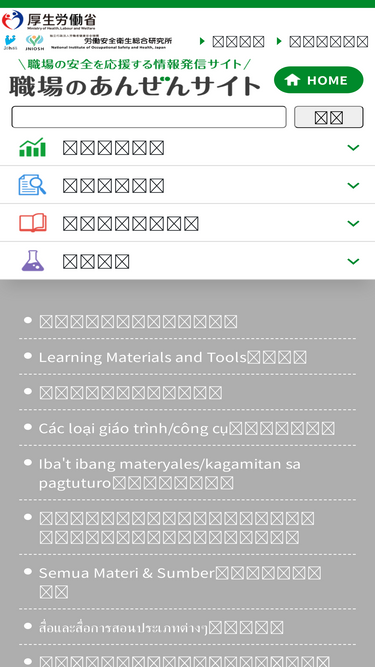Click the green HOME button

(x=318, y=80)
